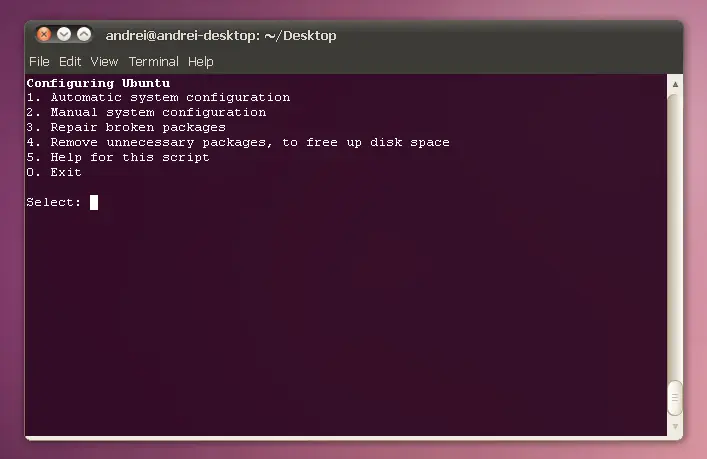Click '5. Help for this script' line
Screen dimensions: 707x459
pos(118,157)
